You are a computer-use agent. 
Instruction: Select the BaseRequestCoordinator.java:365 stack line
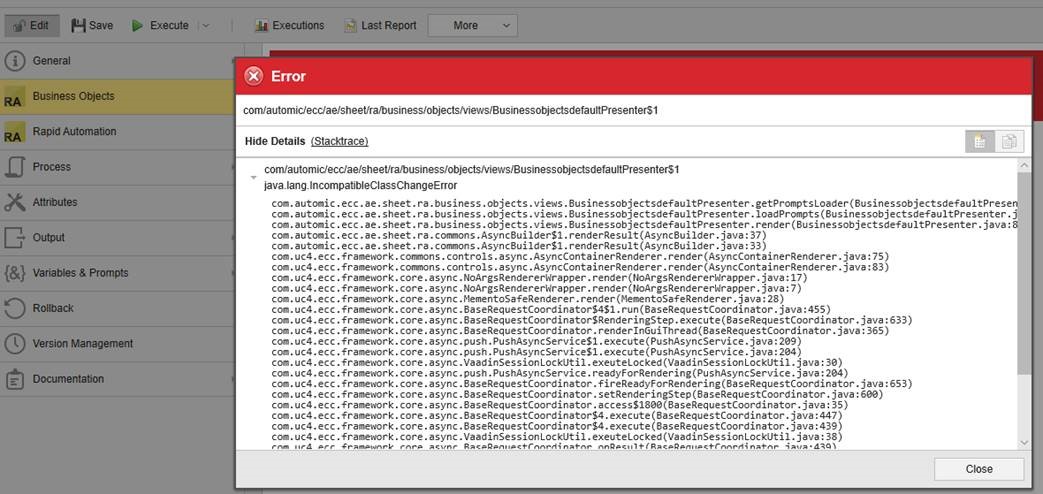click(x=579, y=330)
